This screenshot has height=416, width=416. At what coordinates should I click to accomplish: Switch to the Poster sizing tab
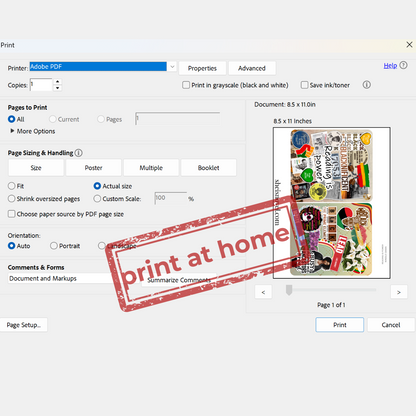pyautogui.click(x=93, y=168)
